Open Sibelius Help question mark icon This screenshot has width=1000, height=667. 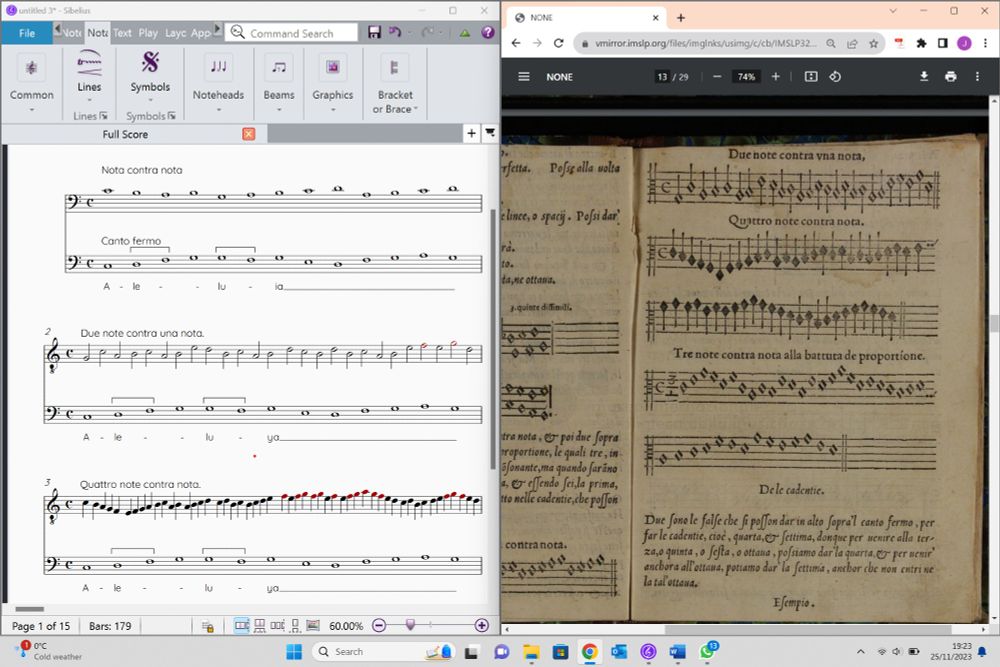click(x=488, y=33)
